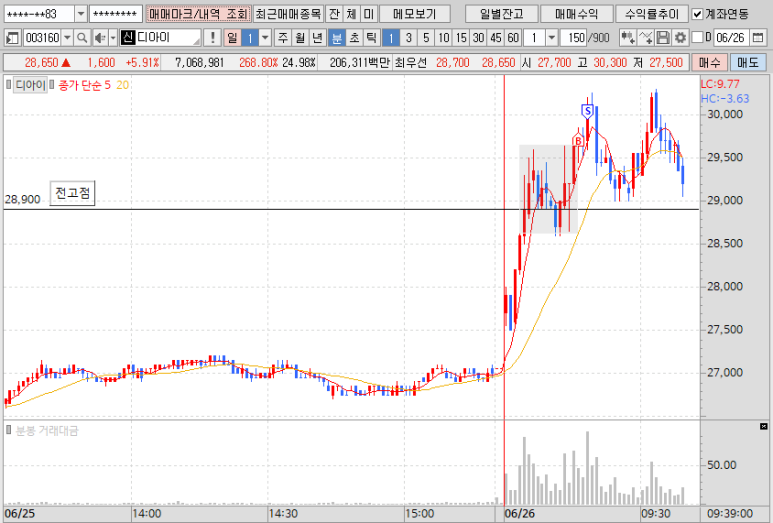Image resolution: width=773 pixels, height=523 pixels.
Task: Open the interval value dropdown beside 60
Action: click(552, 38)
